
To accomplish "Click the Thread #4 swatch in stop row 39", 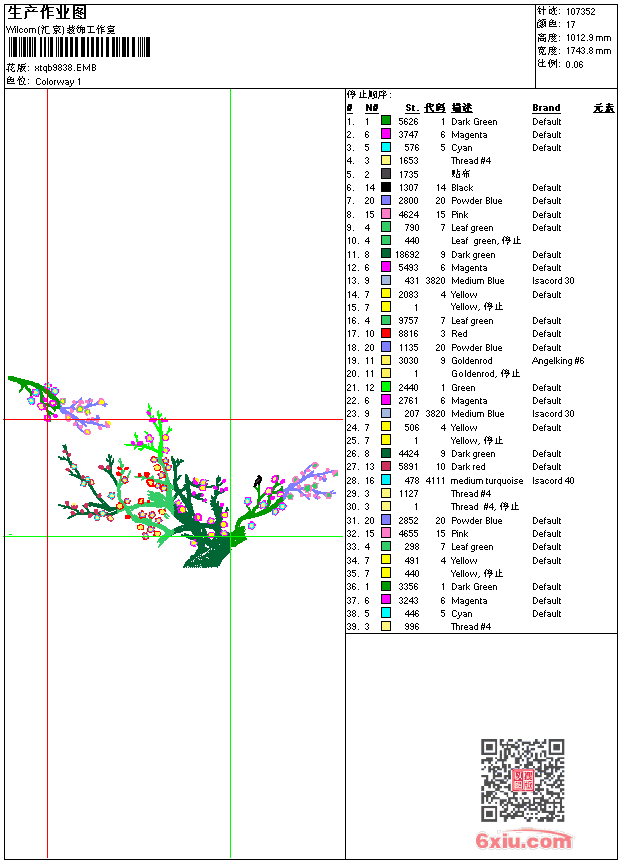I will (386, 626).
